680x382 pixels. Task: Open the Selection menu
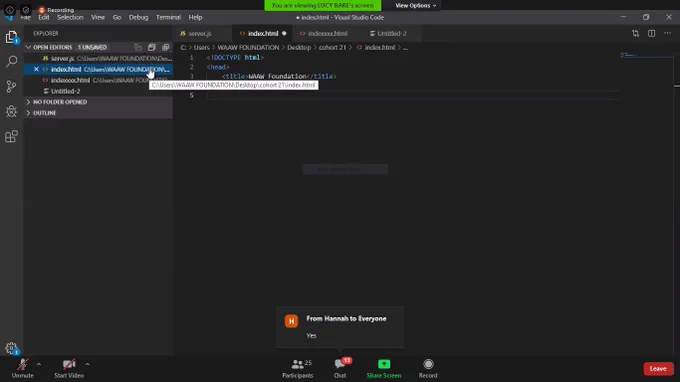[70, 17]
